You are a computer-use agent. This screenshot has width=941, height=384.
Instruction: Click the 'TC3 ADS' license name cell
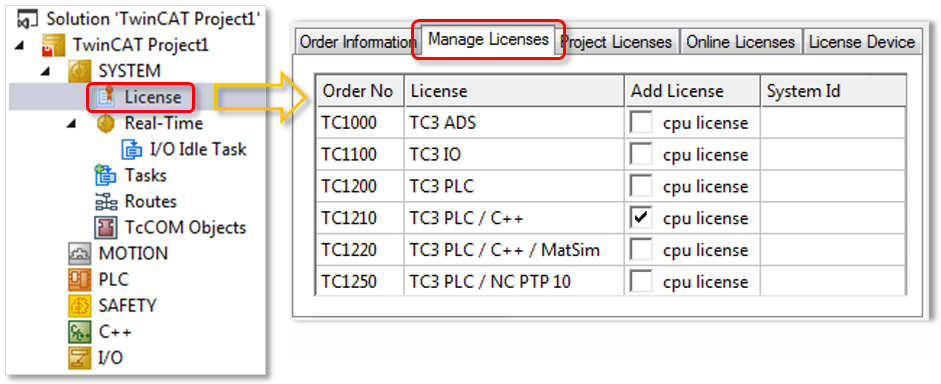click(515, 123)
